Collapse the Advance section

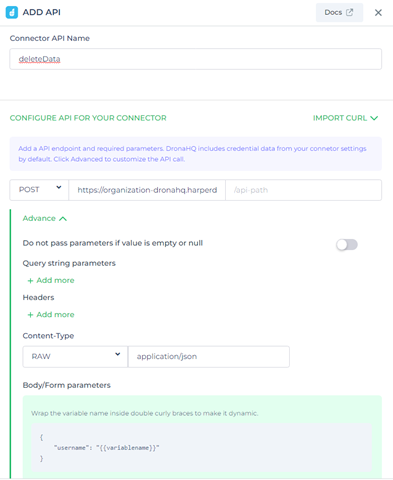pyautogui.click(x=45, y=218)
